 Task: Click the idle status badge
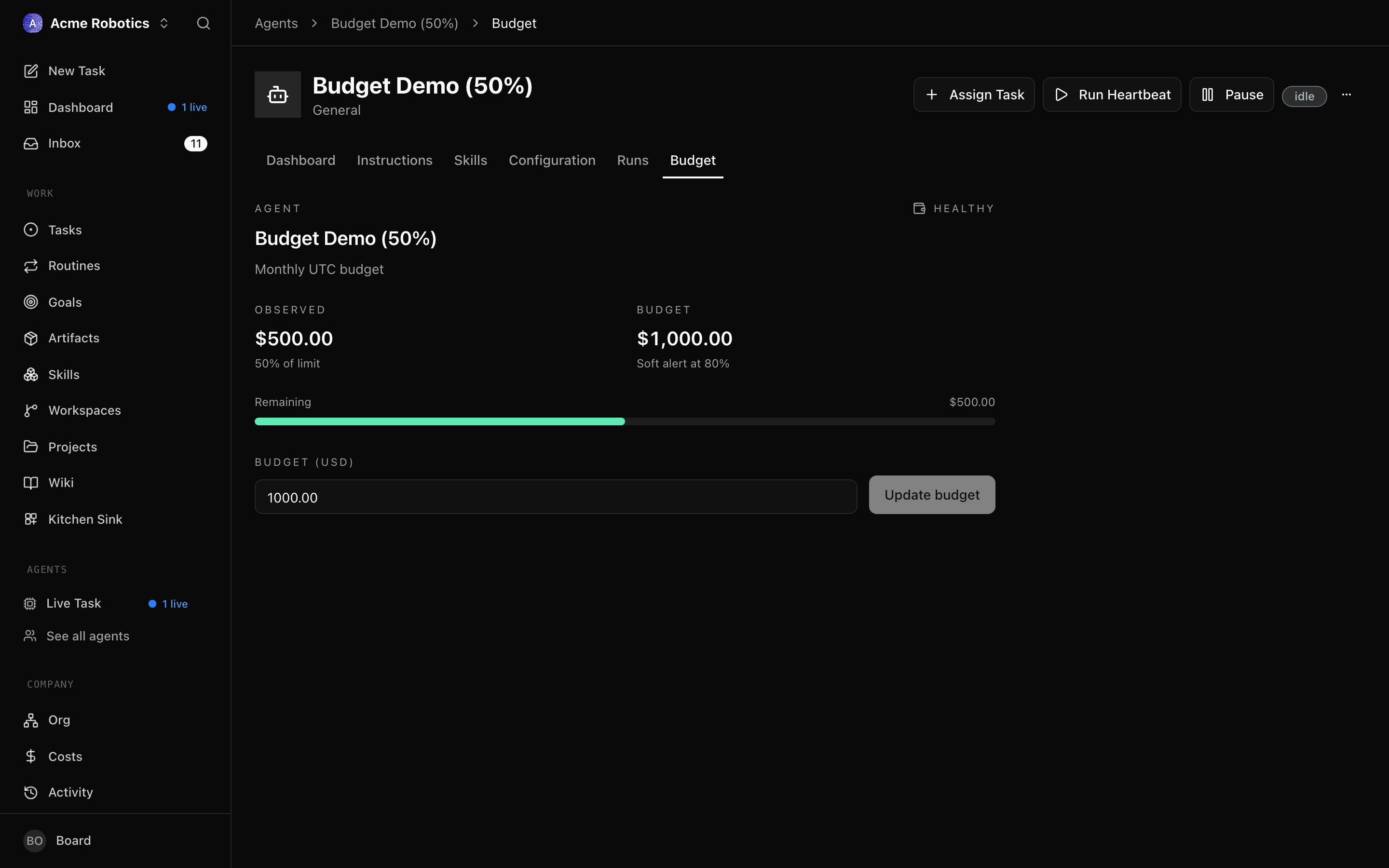[x=1304, y=96]
